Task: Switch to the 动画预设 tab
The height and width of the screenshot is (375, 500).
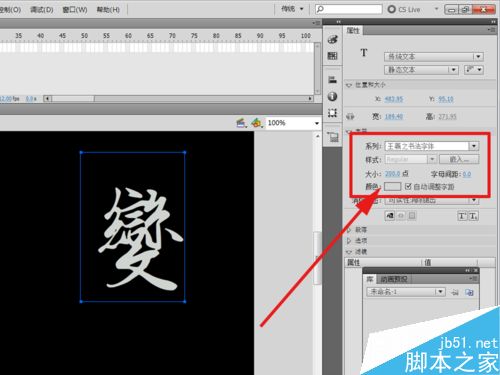Action: (x=394, y=279)
